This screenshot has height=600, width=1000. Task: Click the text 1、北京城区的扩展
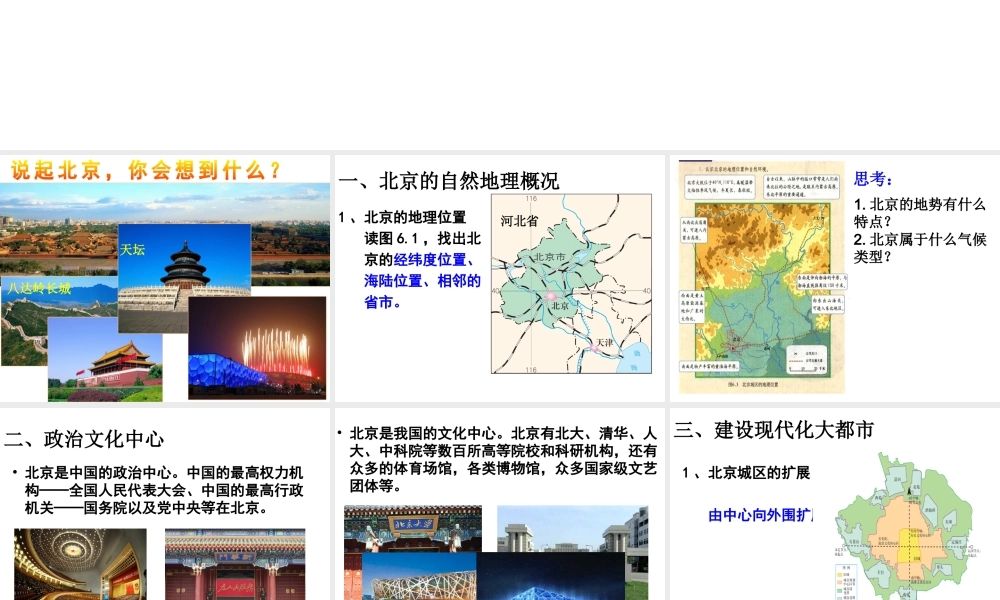(746, 472)
